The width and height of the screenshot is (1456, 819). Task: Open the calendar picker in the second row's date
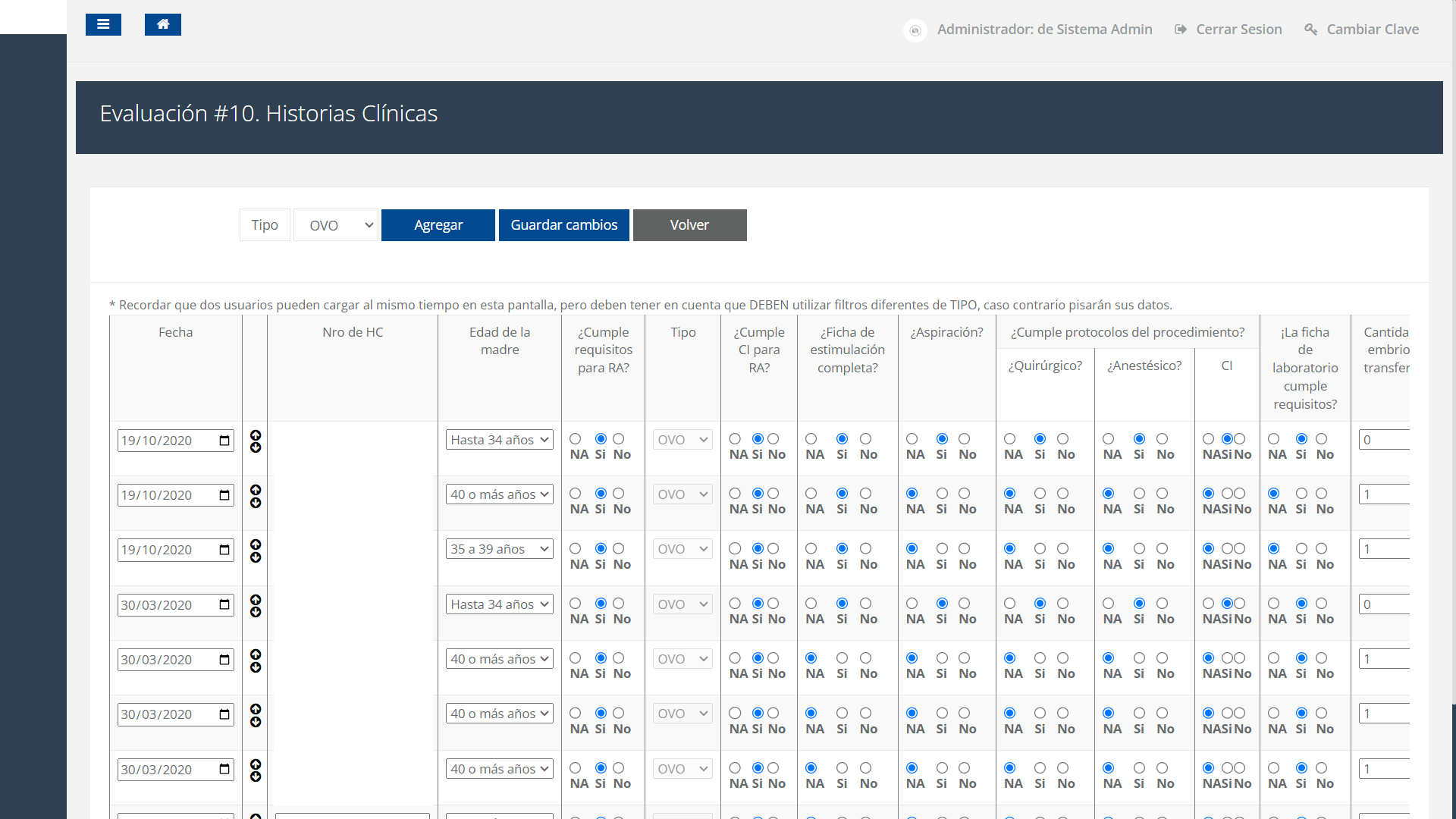pyautogui.click(x=224, y=495)
